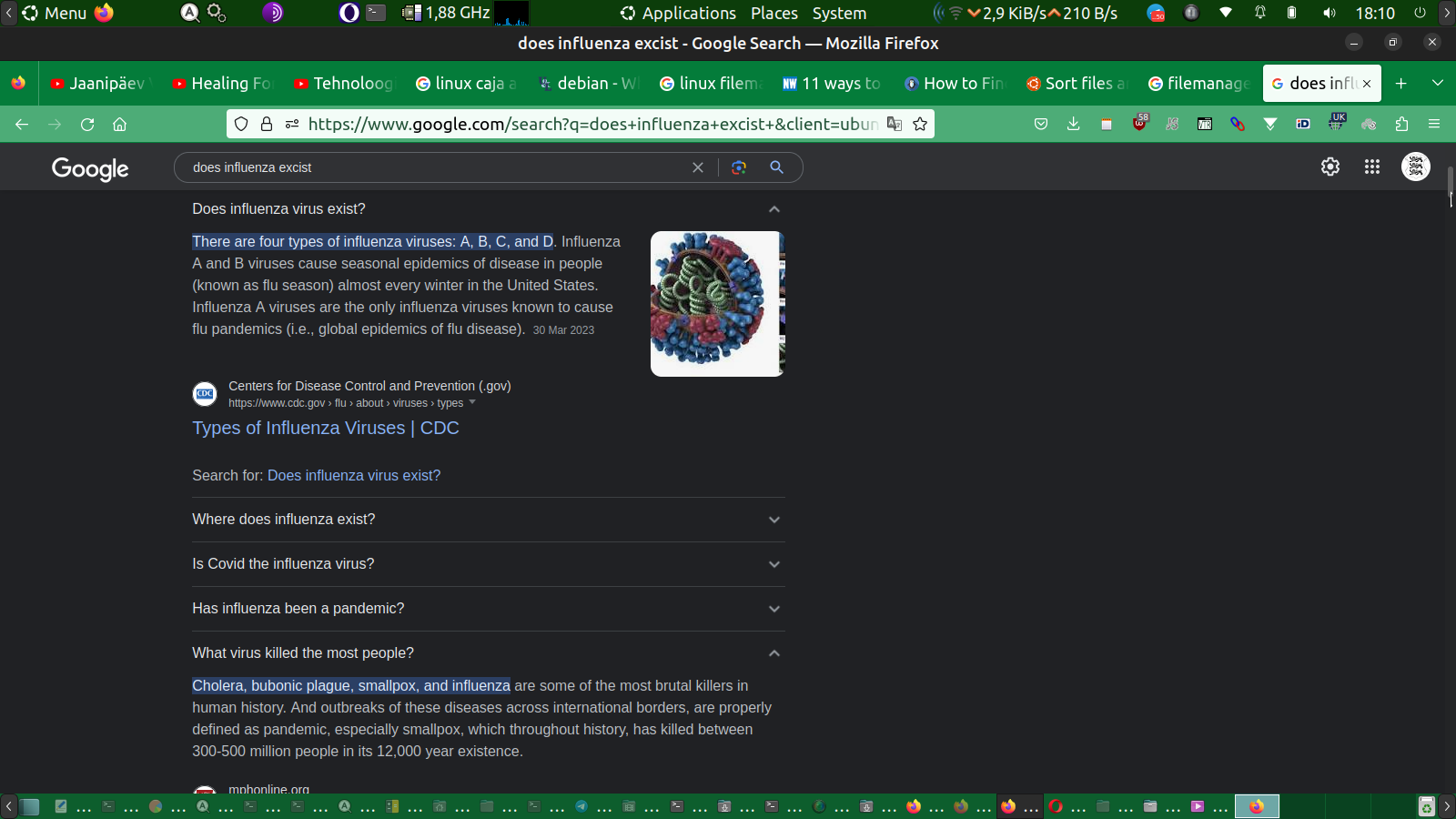Switch to the 'Jaanipäev' YouTube tab
Image resolution: width=1456 pixels, height=819 pixels.
[99, 83]
